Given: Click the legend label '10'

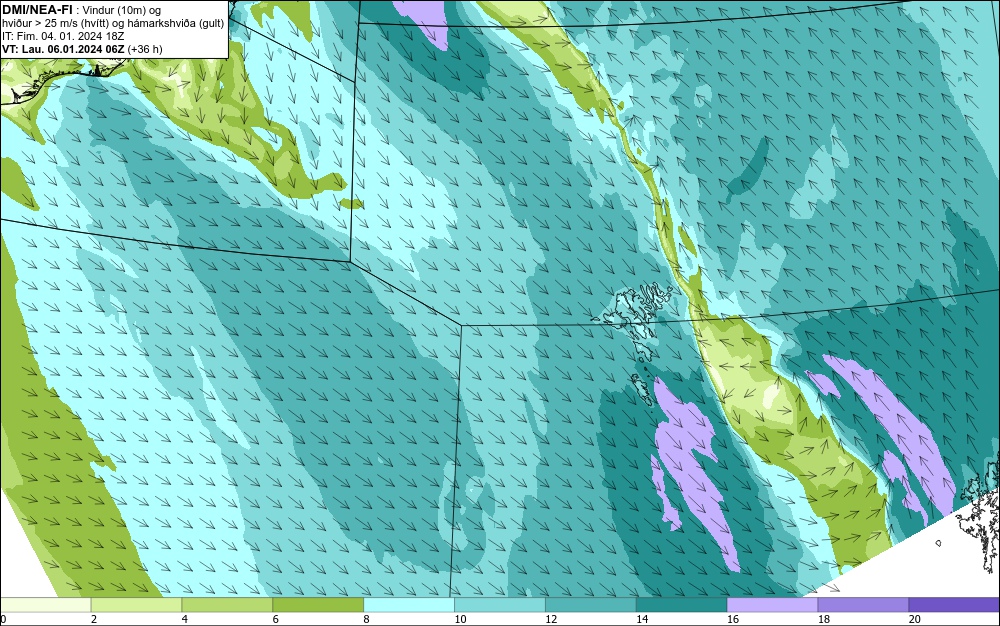Looking at the screenshot, I should (460, 619).
